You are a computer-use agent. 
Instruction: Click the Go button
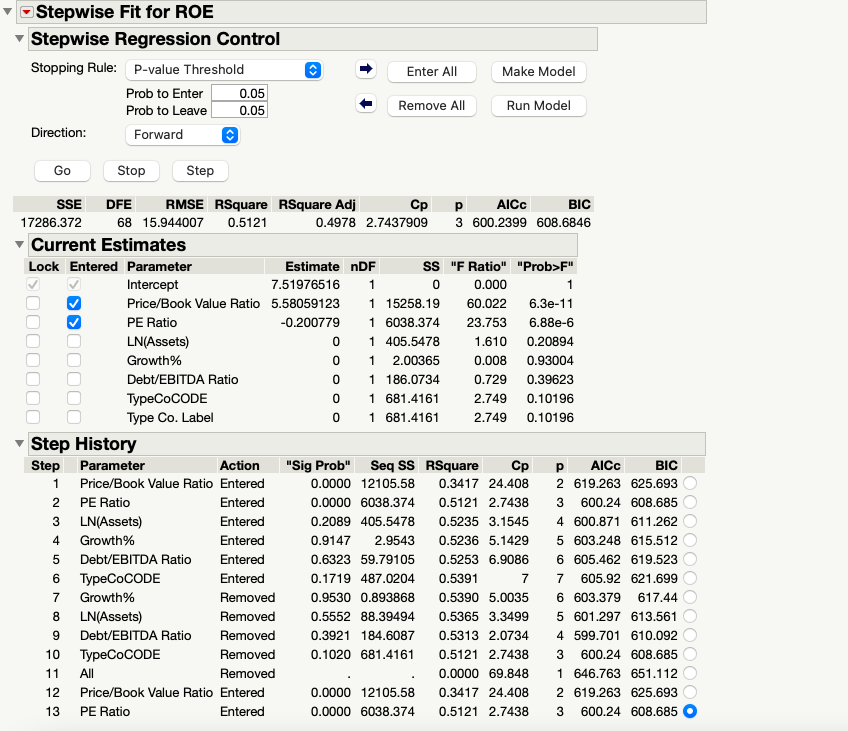click(x=62, y=170)
